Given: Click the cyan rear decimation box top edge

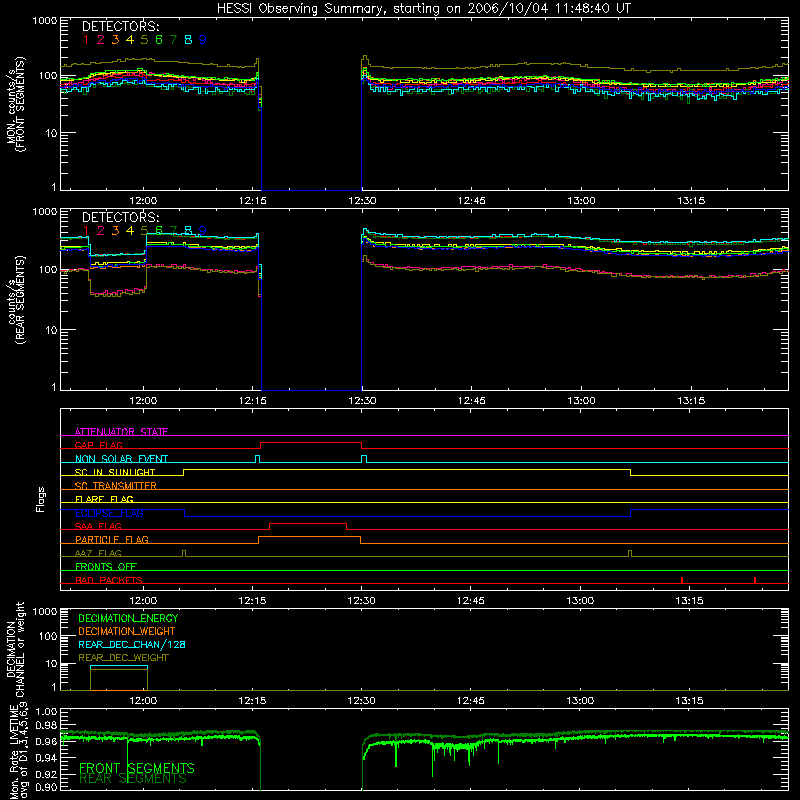Looking at the screenshot, I should (x=119, y=666).
